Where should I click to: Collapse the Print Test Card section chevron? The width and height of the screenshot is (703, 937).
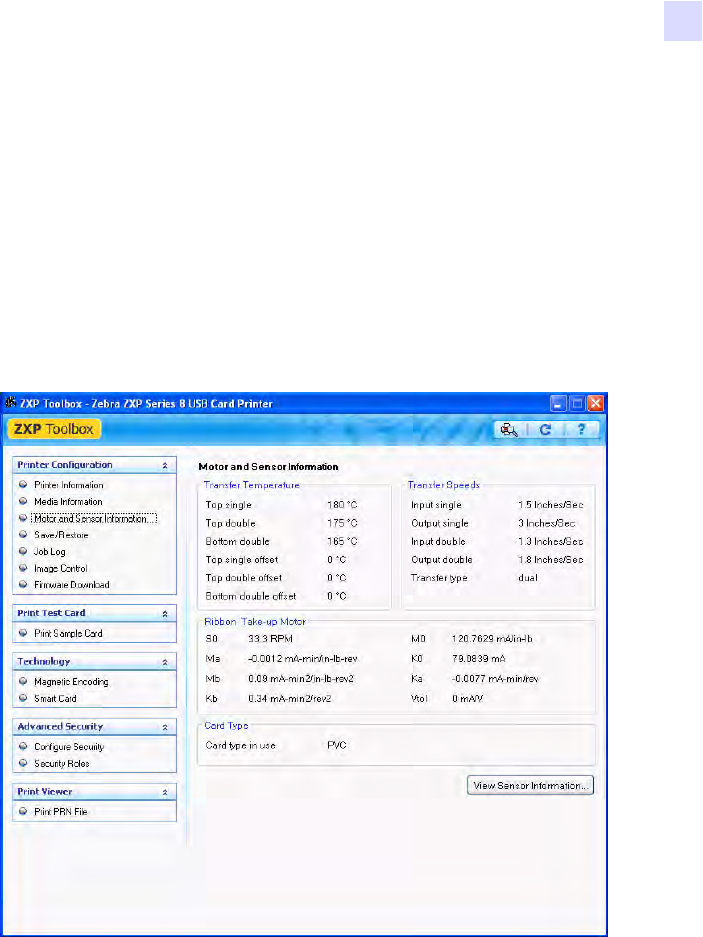coord(165,614)
